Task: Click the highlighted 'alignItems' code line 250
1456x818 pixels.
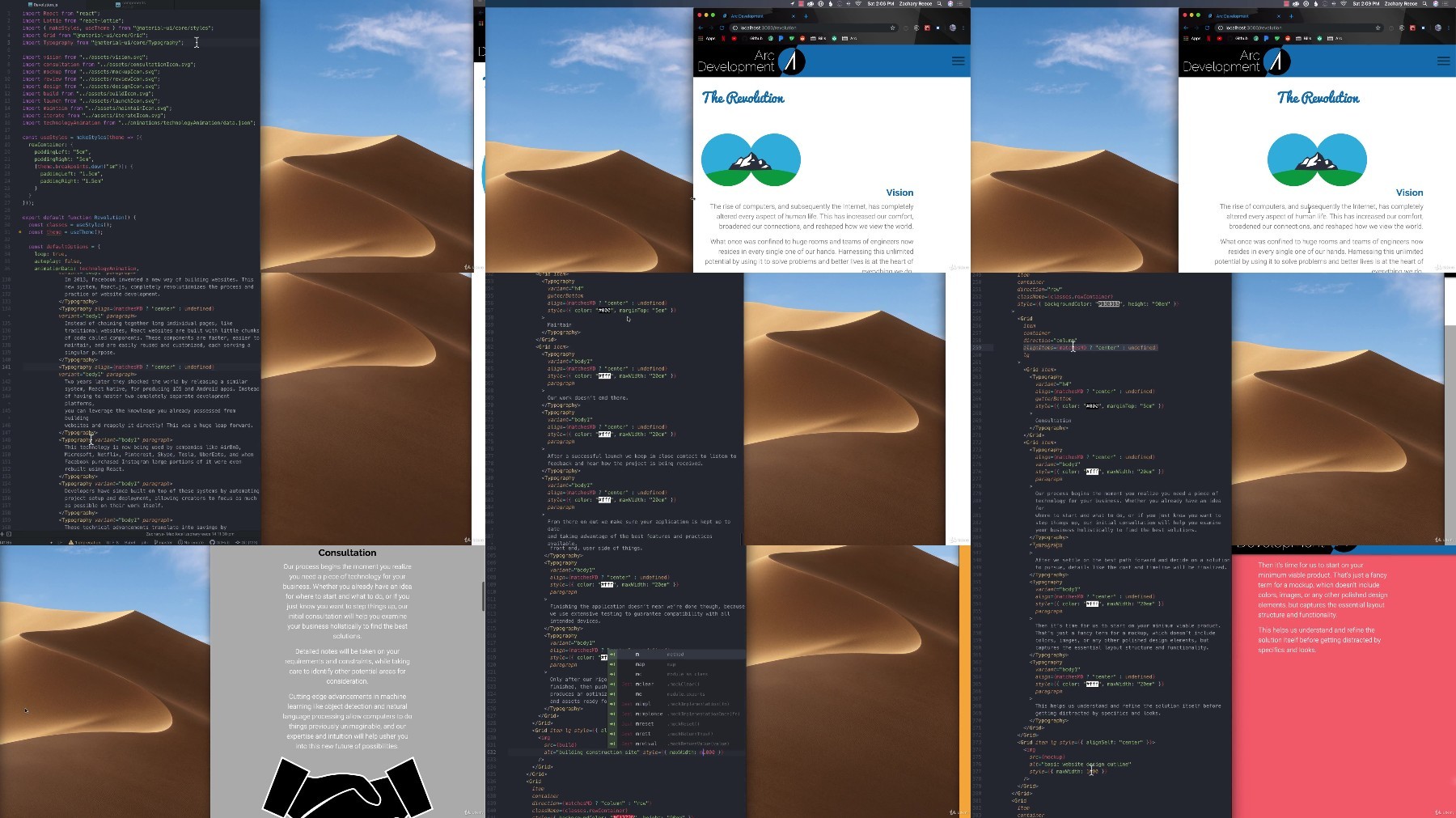Action: (1090, 347)
